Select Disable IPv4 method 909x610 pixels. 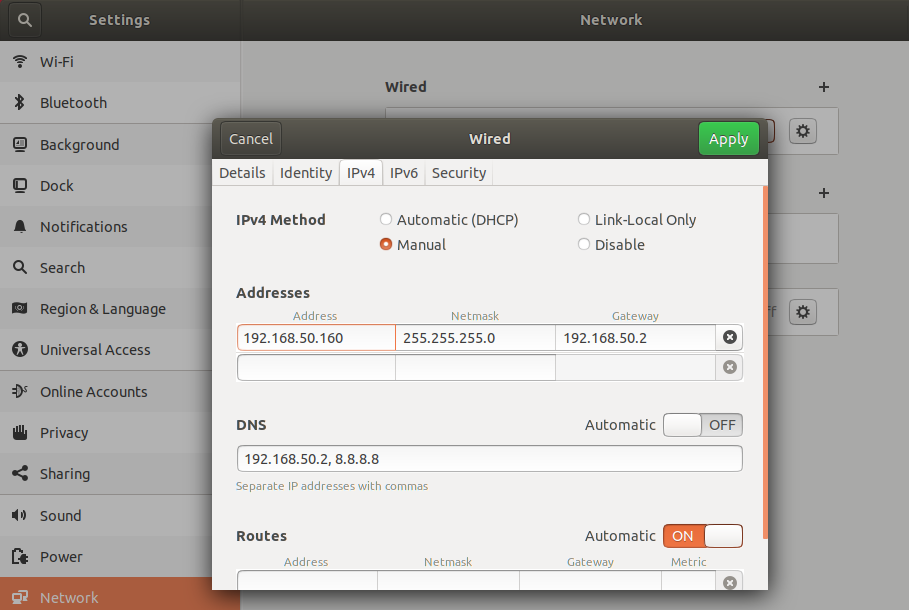click(611, 245)
